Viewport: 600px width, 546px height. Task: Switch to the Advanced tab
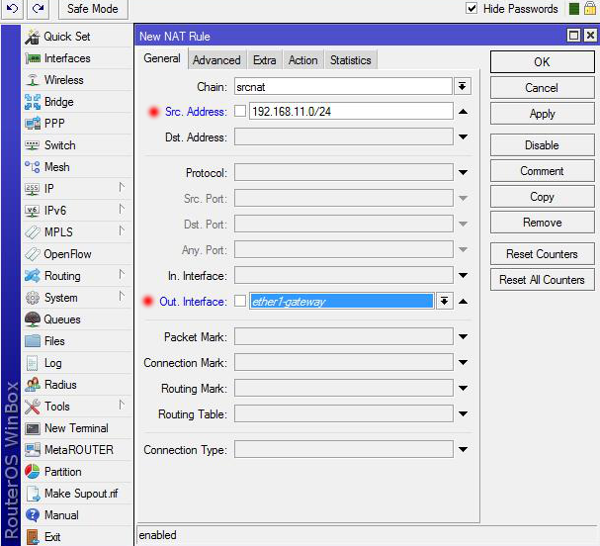(x=217, y=60)
